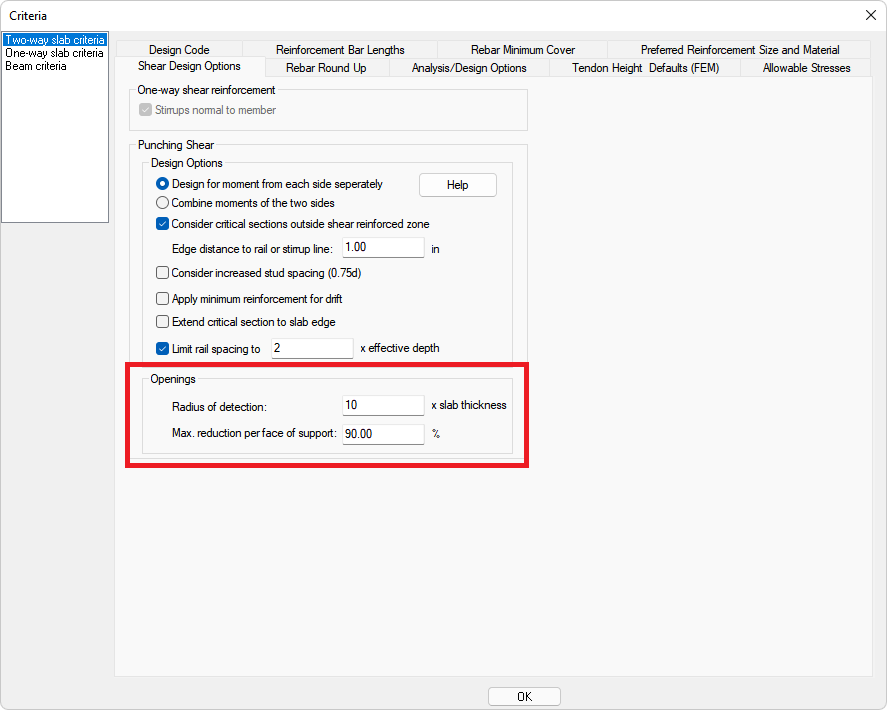Open the Design Code tab
887x710 pixels.
(179, 50)
